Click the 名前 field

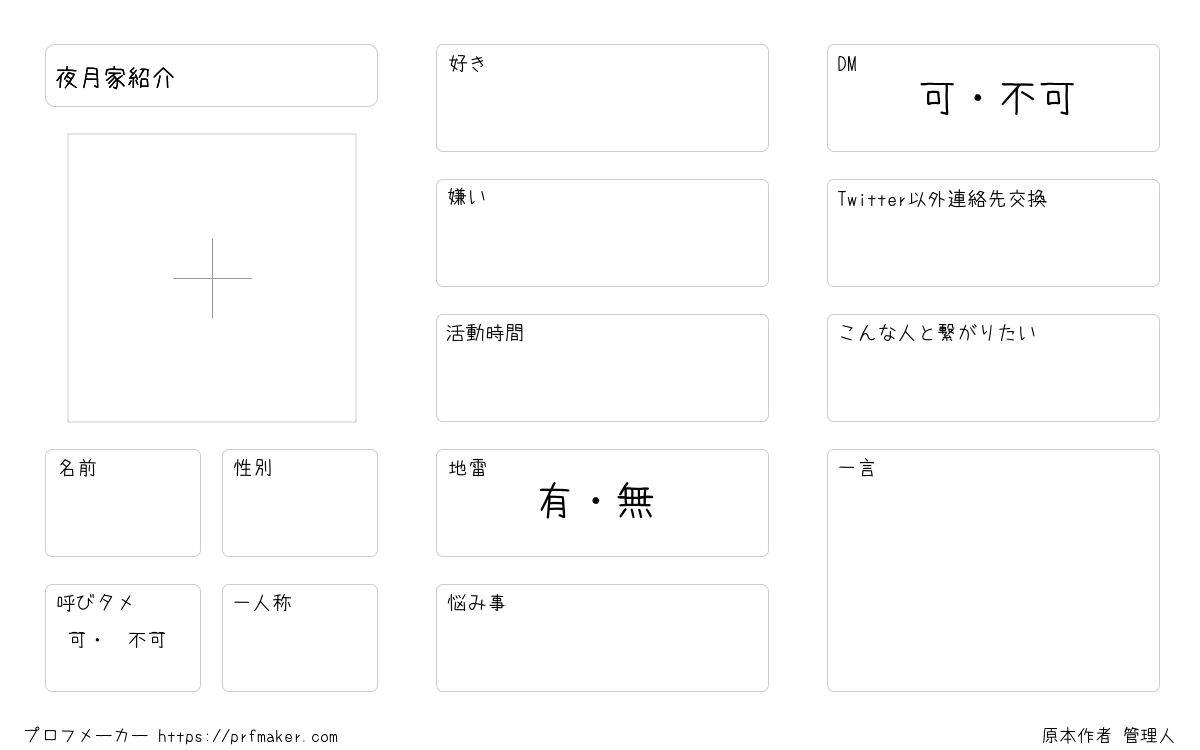[x=123, y=503]
